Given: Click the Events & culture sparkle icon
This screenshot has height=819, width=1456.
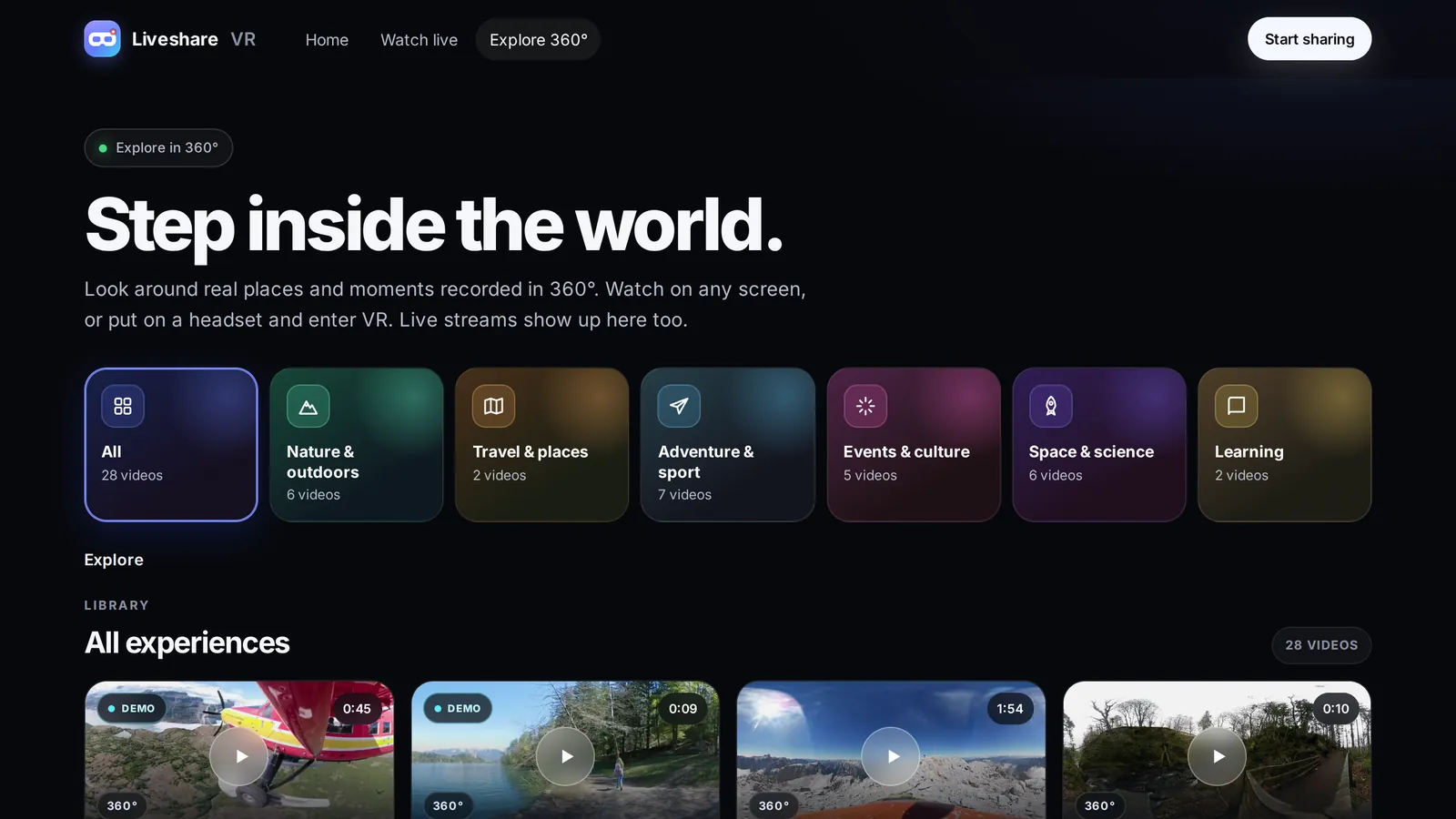Looking at the screenshot, I should click(x=865, y=406).
